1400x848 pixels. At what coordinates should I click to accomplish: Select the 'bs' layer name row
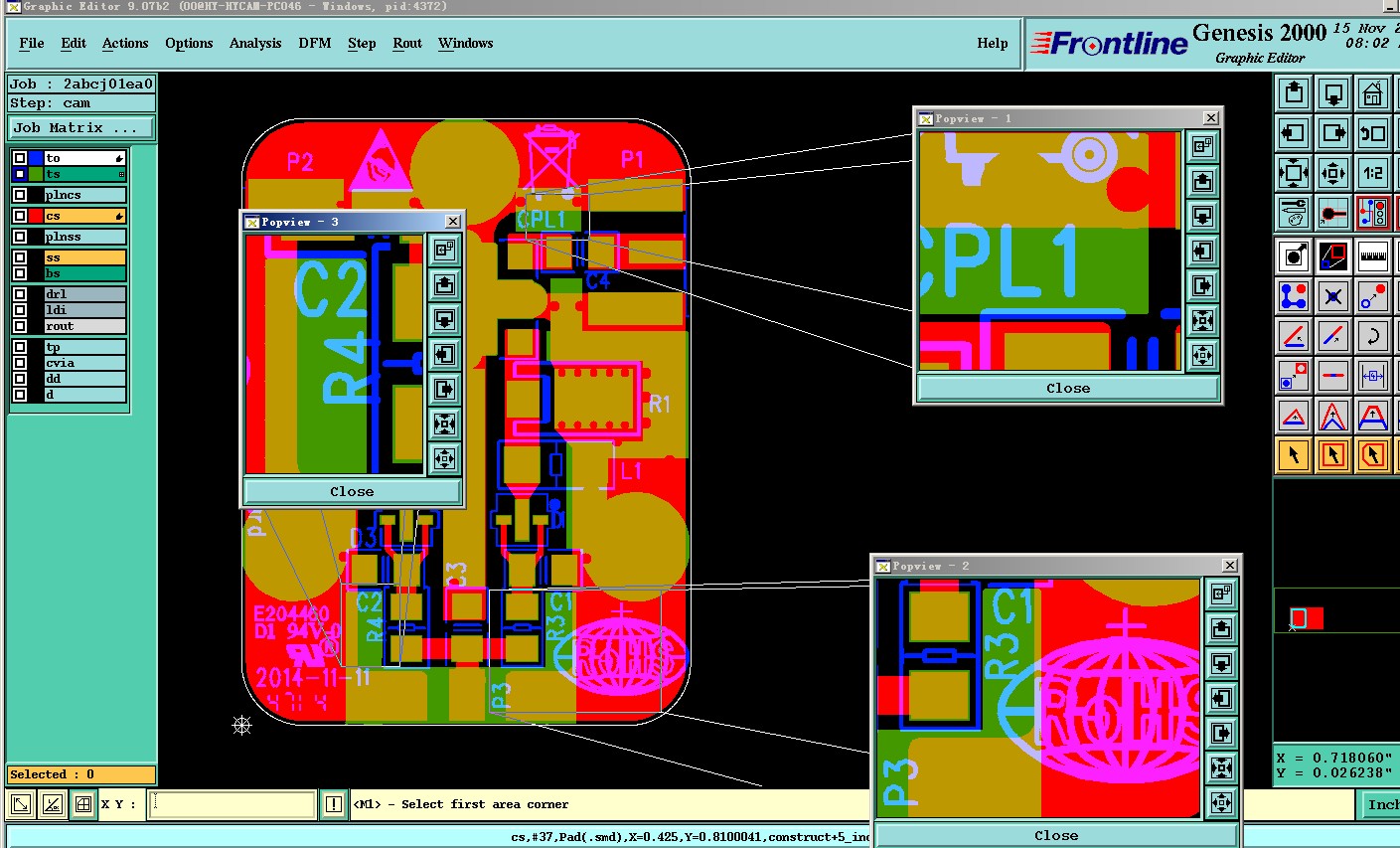click(x=84, y=273)
